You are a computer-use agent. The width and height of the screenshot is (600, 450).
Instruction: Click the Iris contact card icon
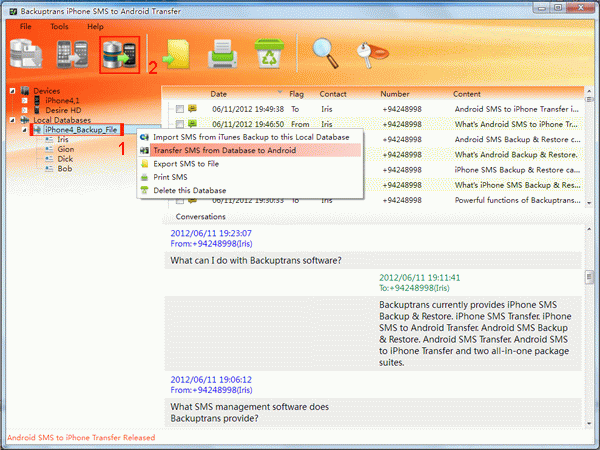[49, 140]
